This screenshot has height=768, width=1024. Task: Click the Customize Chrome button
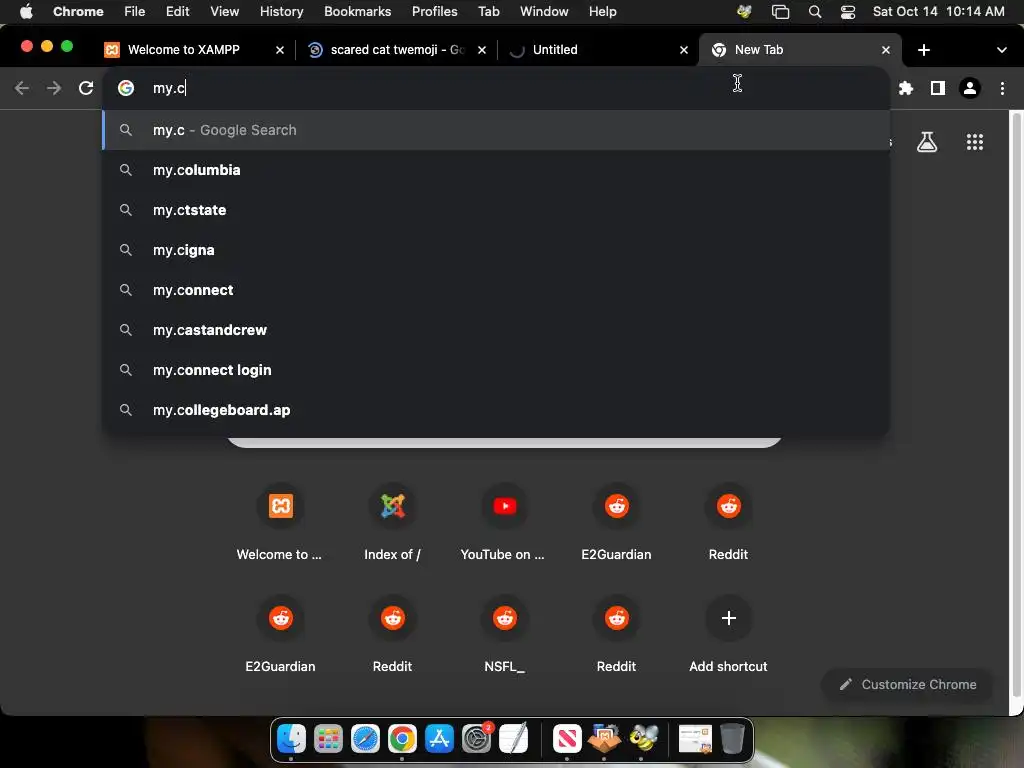point(907,684)
